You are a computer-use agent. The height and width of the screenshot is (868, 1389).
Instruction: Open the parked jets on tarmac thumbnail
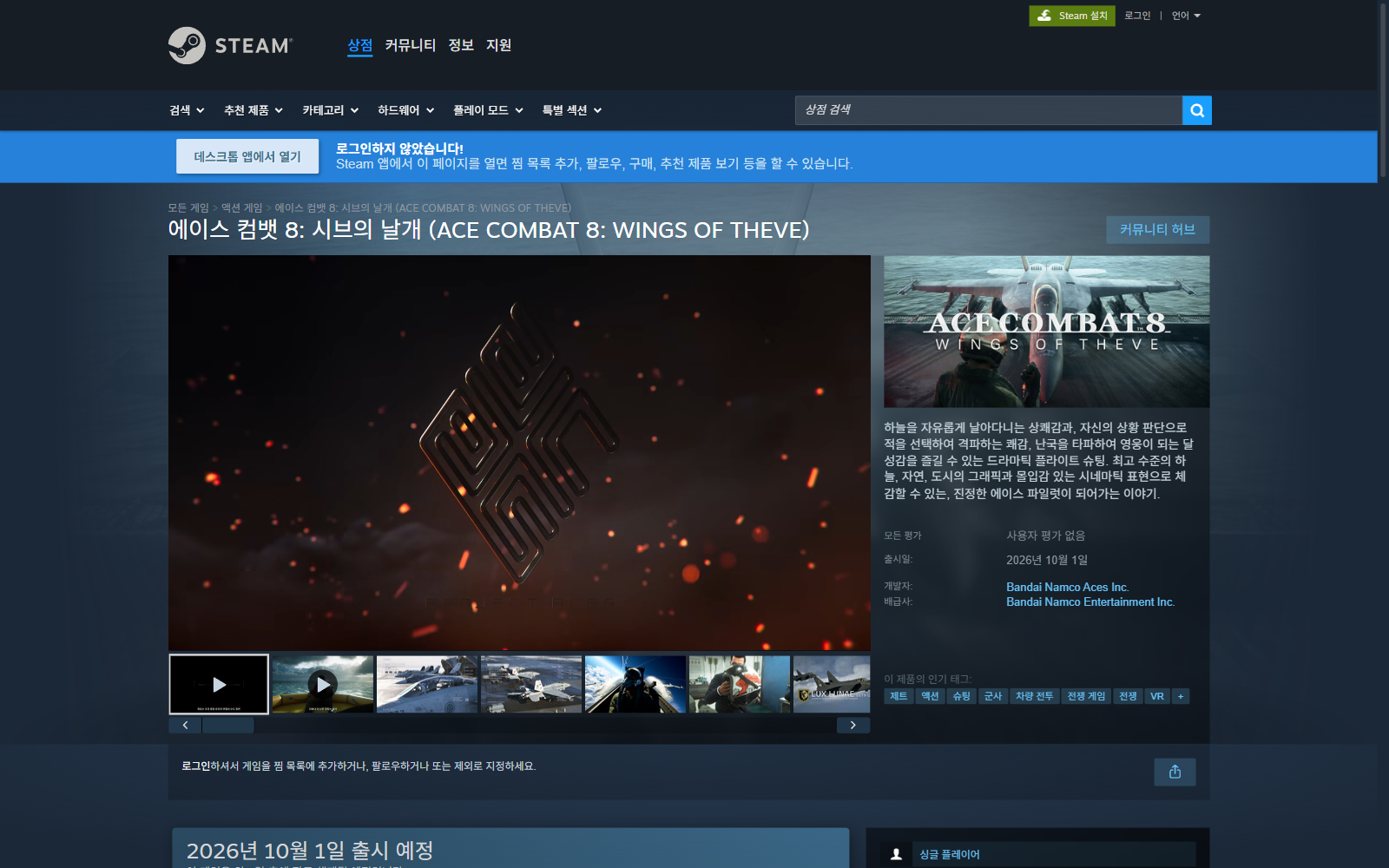click(x=531, y=684)
